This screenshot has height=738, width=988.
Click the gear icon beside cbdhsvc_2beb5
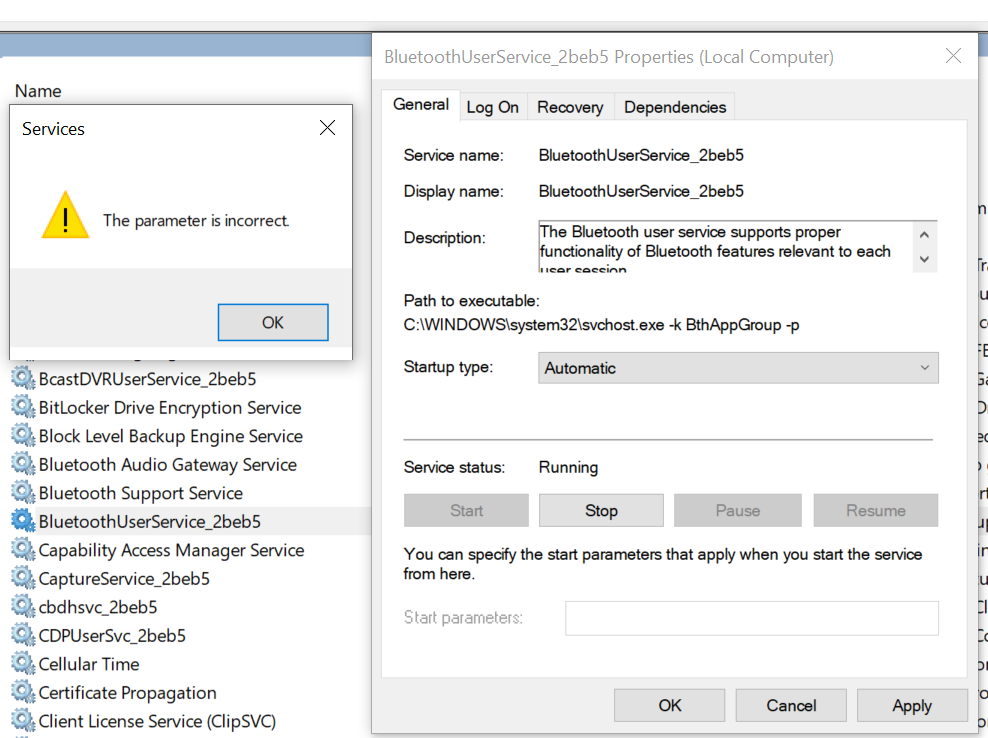[x=23, y=606]
